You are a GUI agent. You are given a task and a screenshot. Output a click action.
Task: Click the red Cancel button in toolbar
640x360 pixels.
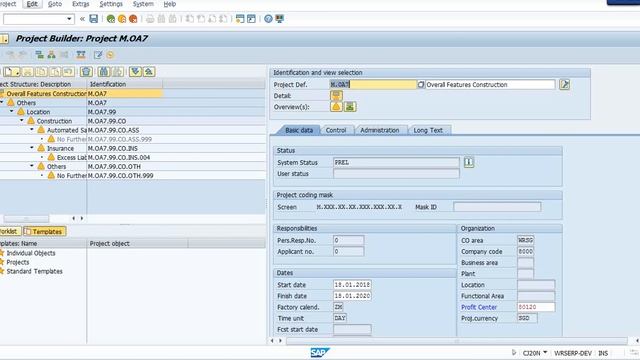133,19
